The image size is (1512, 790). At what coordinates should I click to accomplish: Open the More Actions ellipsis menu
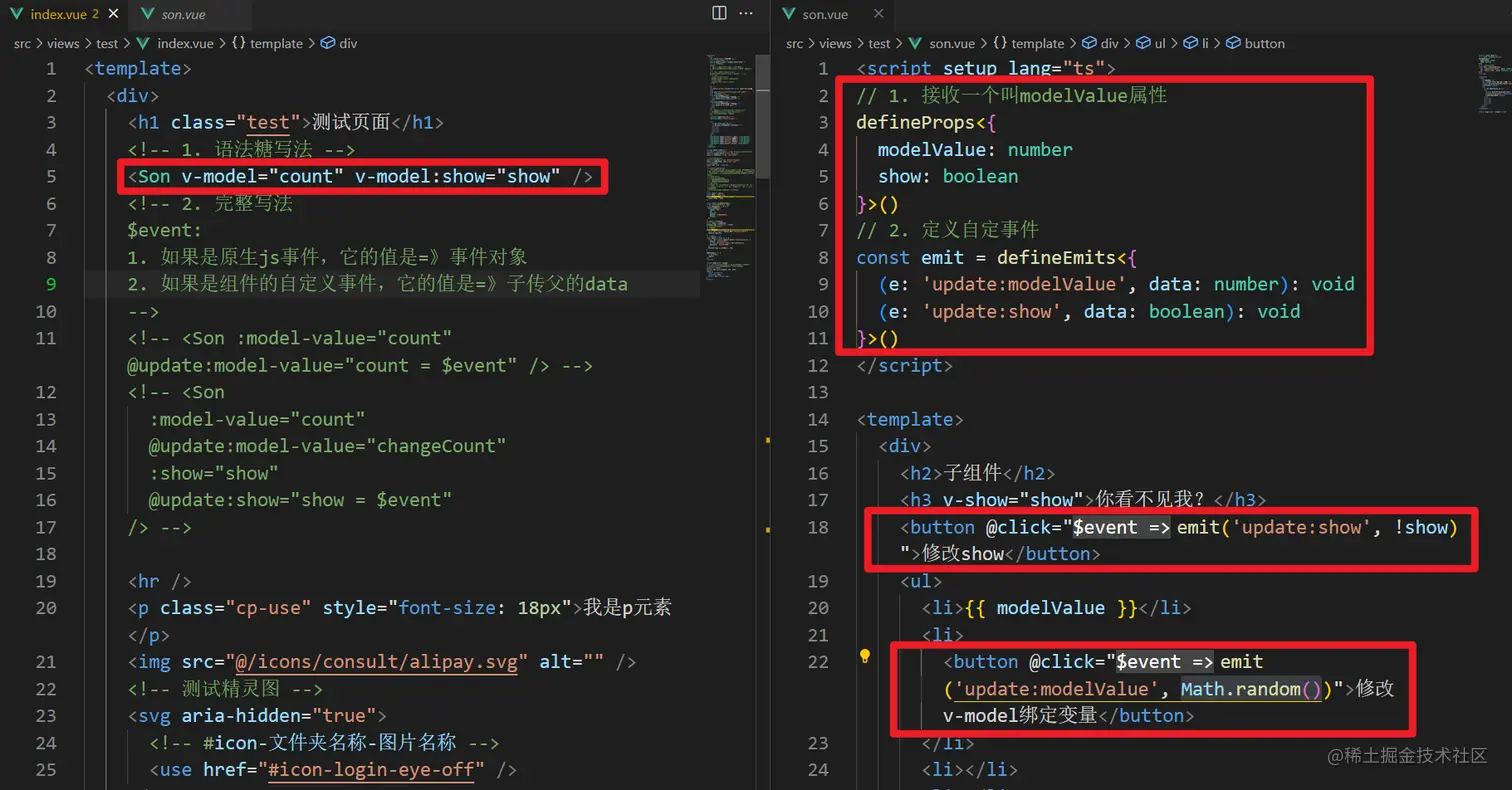pyautogui.click(x=746, y=13)
